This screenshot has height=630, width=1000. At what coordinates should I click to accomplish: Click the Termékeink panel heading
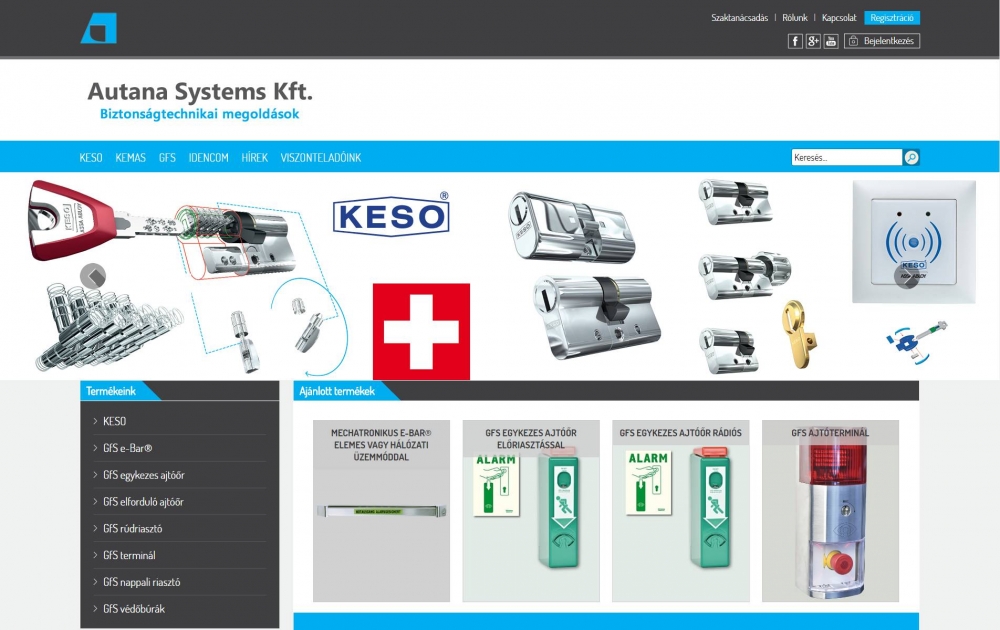pyautogui.click(x=111, y=391)
